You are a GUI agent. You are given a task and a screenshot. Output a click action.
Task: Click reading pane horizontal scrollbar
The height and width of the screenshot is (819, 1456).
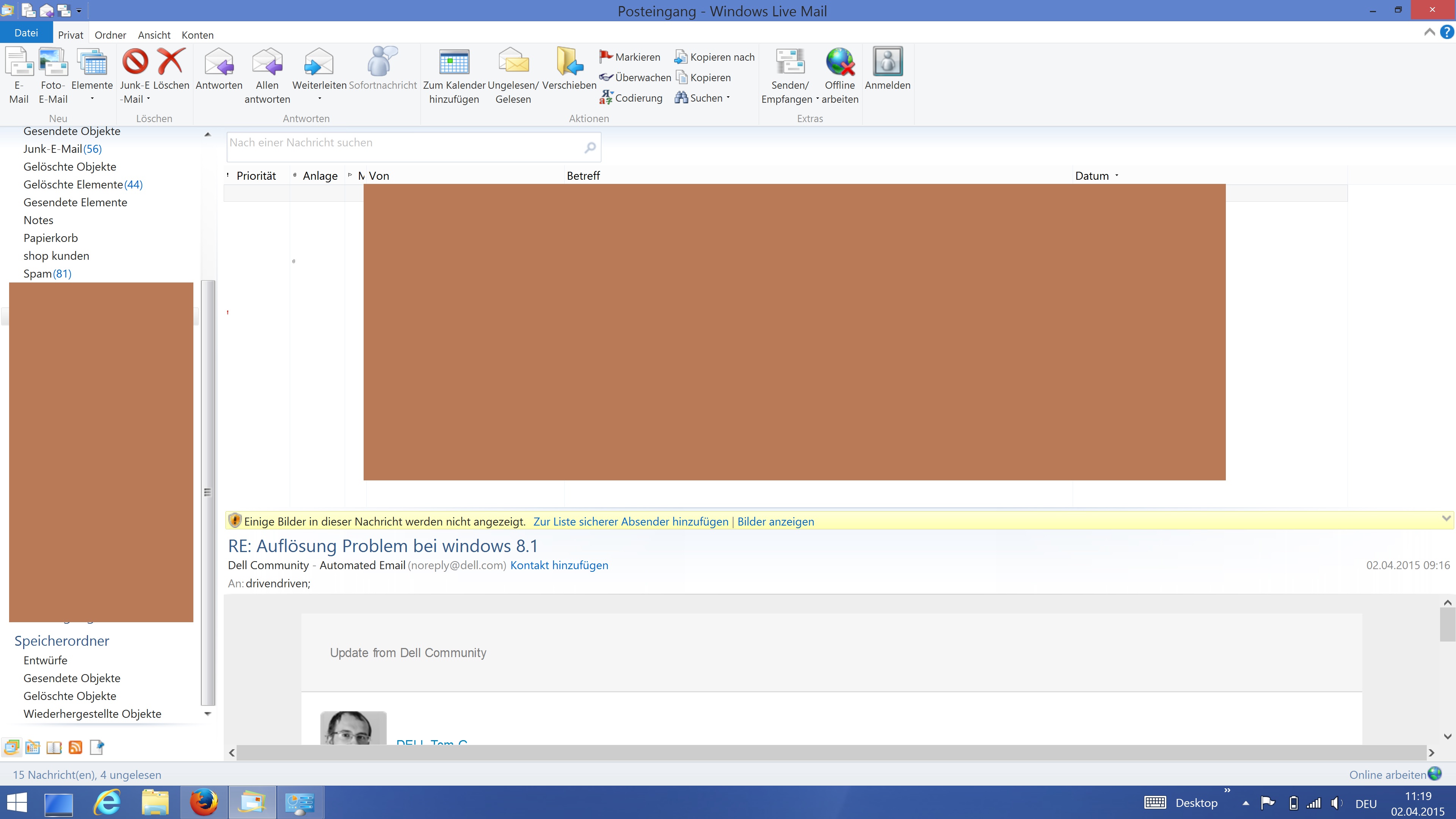tap(831, 752)
